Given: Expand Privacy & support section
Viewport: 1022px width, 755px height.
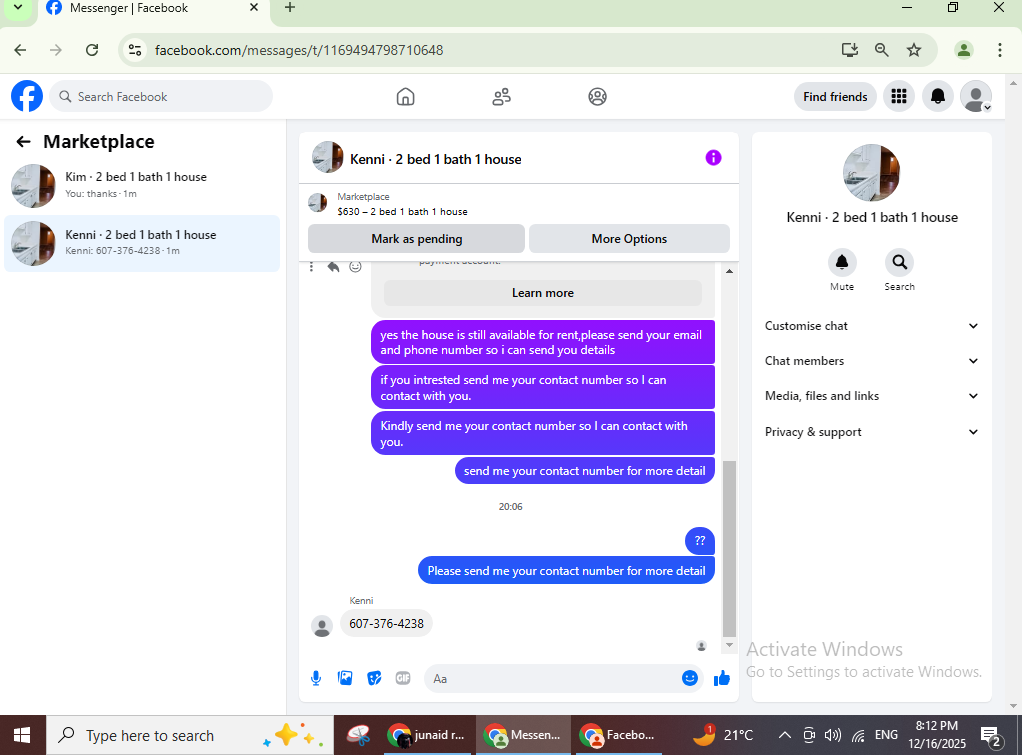Looking at the screenshot, I should pyautogui.click(x=871, y=432).
